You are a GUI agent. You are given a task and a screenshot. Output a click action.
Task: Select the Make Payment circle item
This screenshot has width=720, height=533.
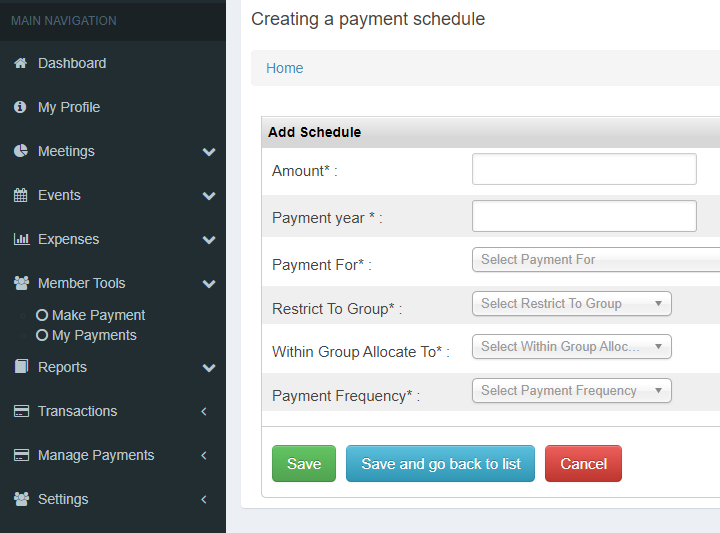tap(90, 315)
